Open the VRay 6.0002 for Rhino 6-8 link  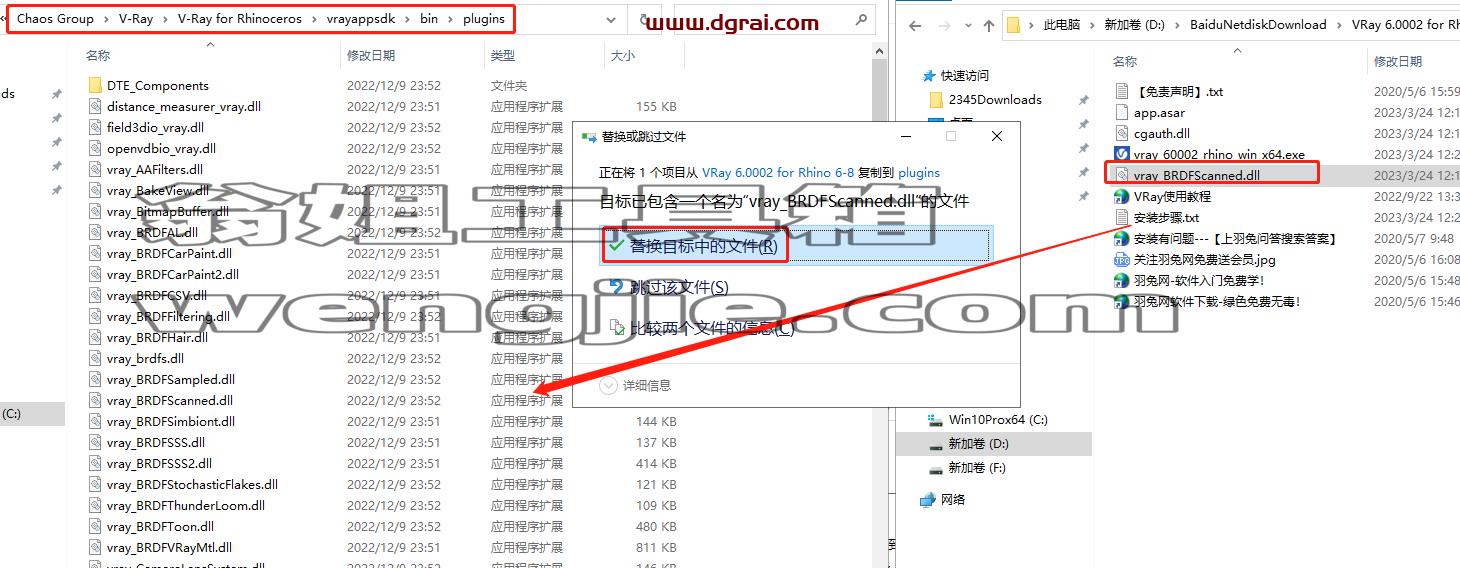778,172
